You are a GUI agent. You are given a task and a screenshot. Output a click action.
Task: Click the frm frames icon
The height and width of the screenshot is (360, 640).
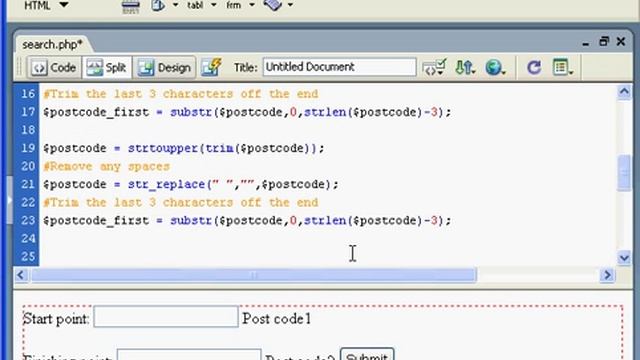coord(233,5)
